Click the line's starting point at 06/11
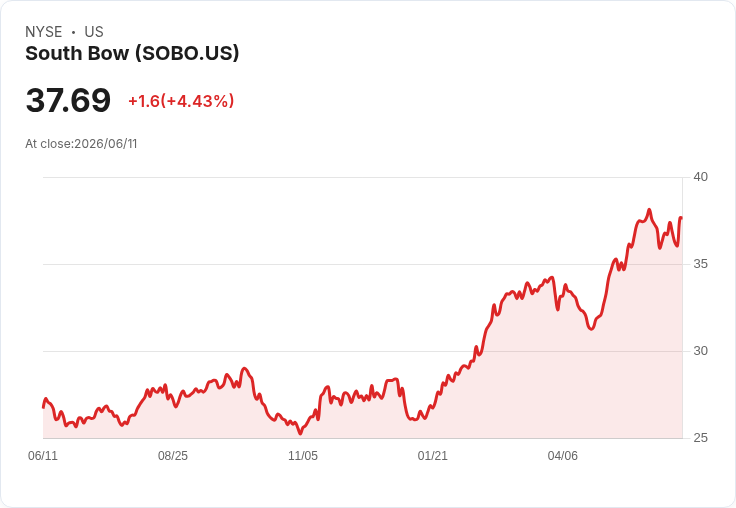The image size is (736, 508). pyautogui.click(x=44, y=407)
